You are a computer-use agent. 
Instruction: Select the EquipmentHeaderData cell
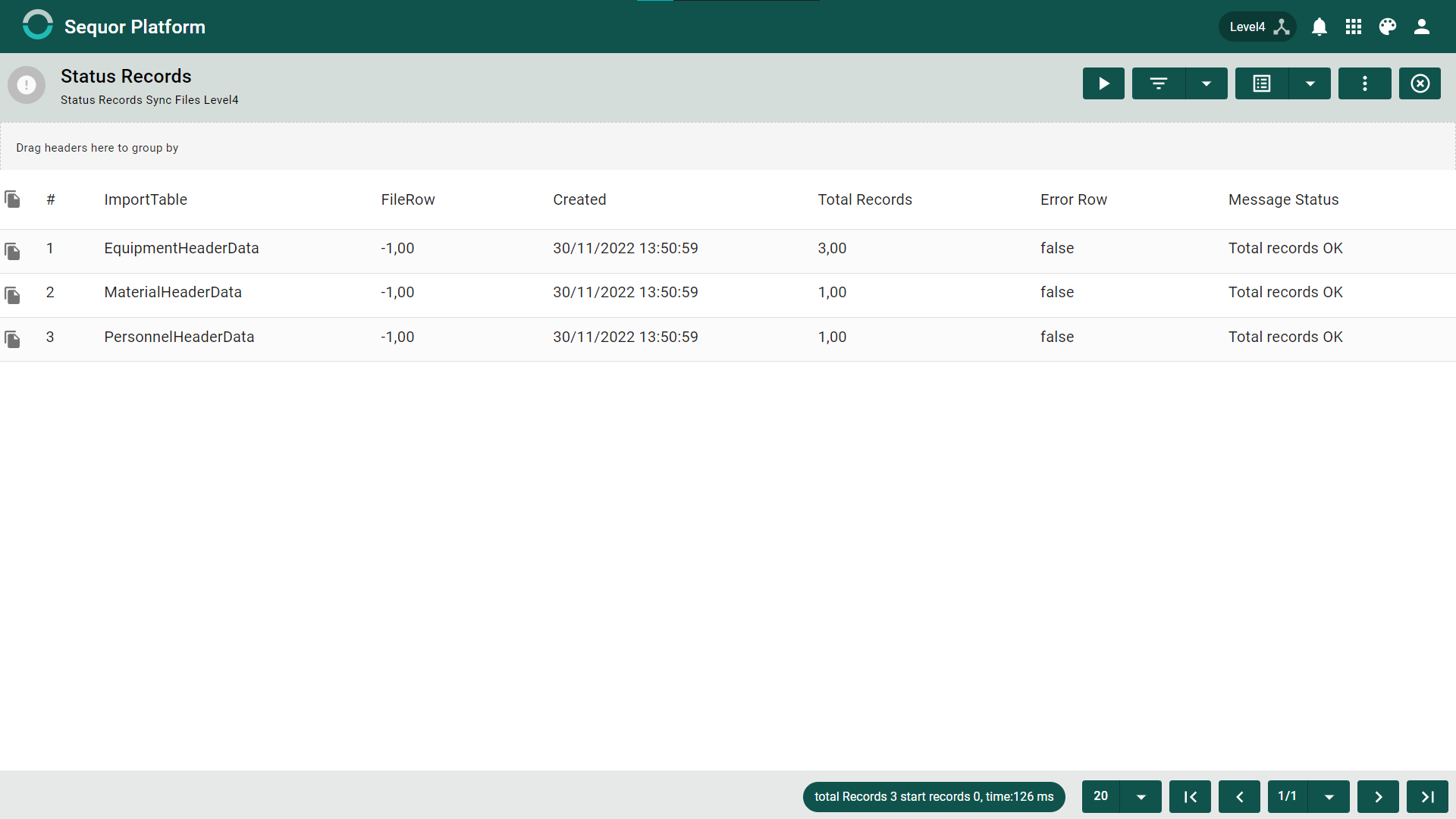(x=181, y=248)
